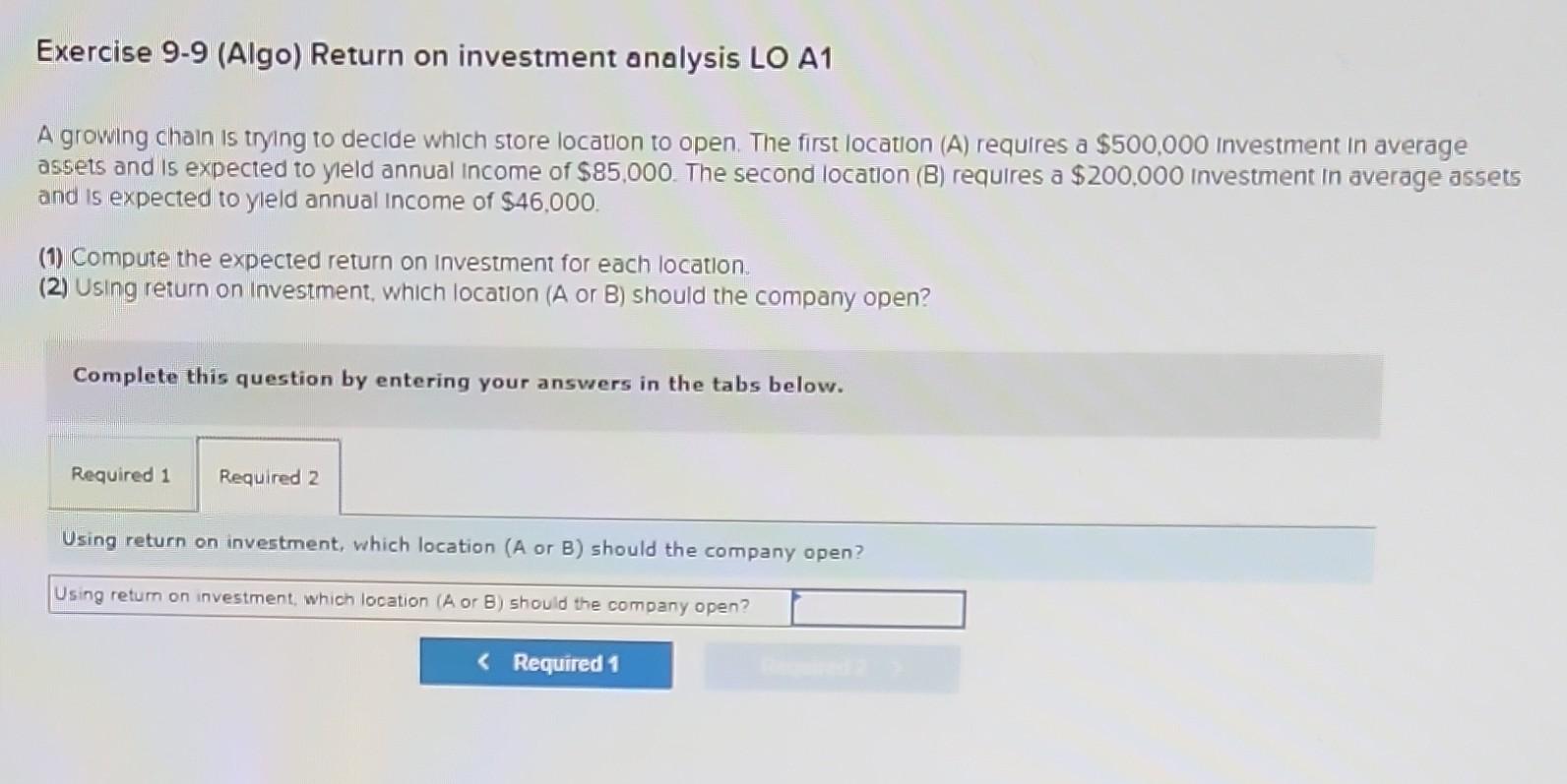Activate the Required 1 blue navigation control
The width and height of the screenshot is (1567, 784).
[547, 664]
